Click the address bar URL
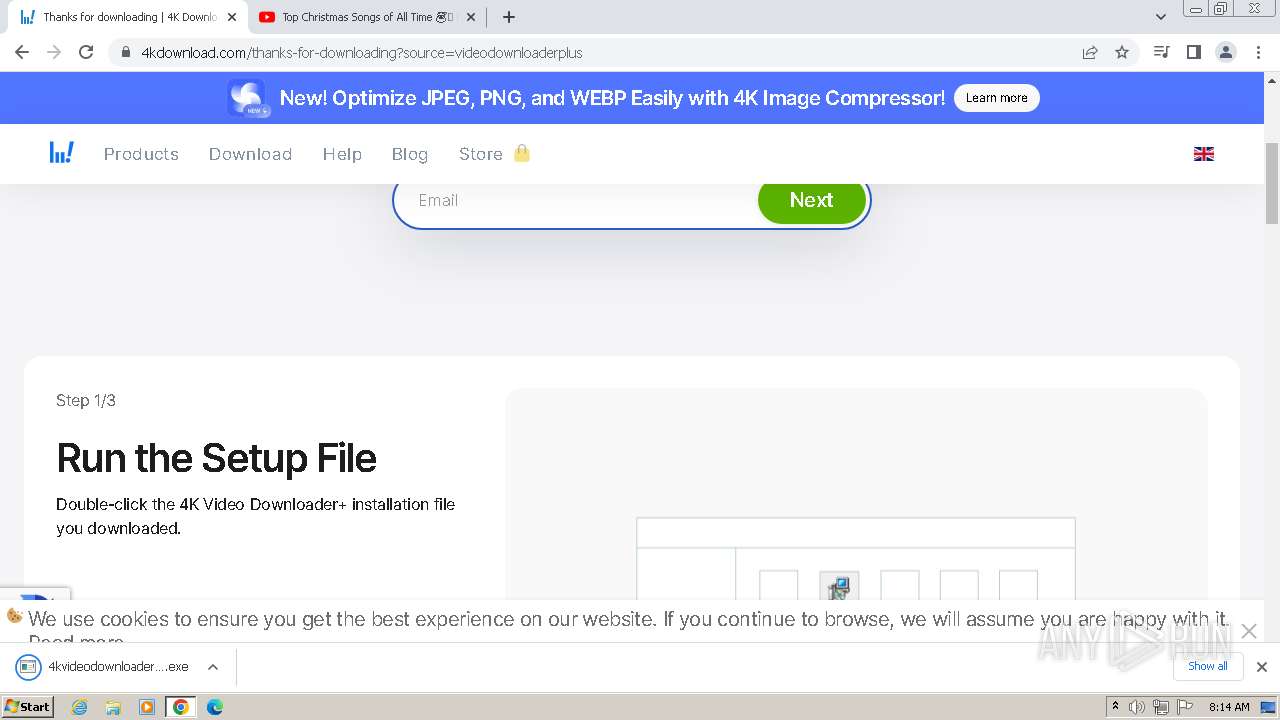 click(361, 52)
